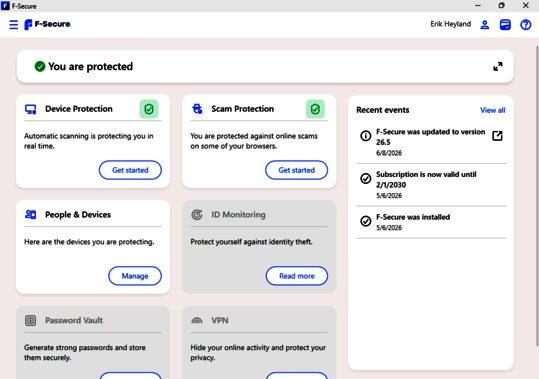Select 'Subscription is now valid until 2/1/2030' event

coord(431,185)
